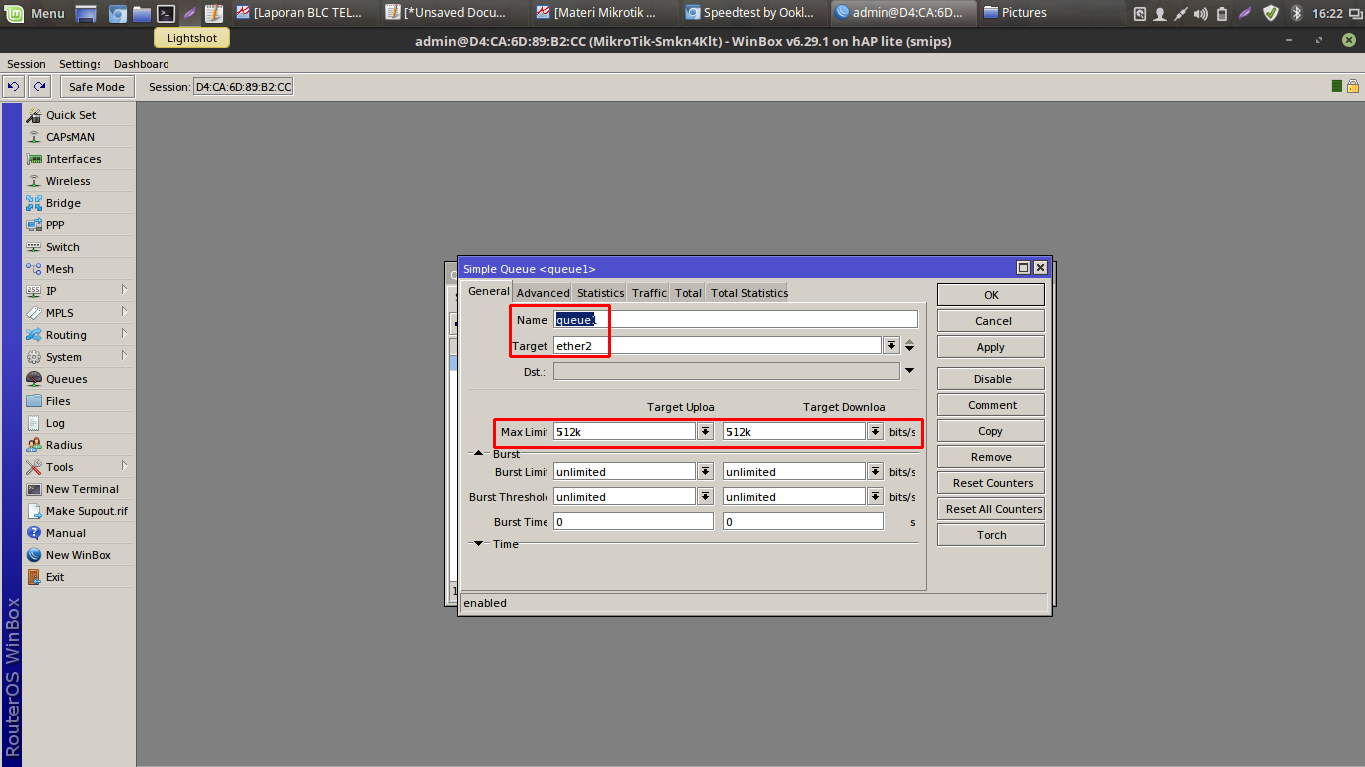Open the Wireless section
The image size is (1365, 767).
coord(79,181)
